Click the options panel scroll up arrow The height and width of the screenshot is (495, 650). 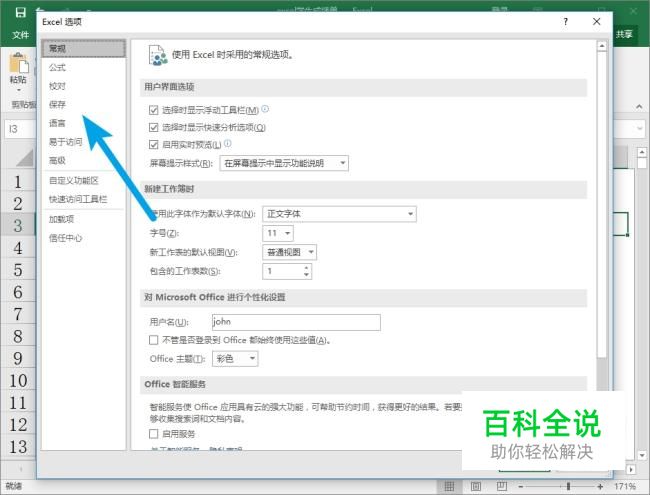tap(602, 46)
